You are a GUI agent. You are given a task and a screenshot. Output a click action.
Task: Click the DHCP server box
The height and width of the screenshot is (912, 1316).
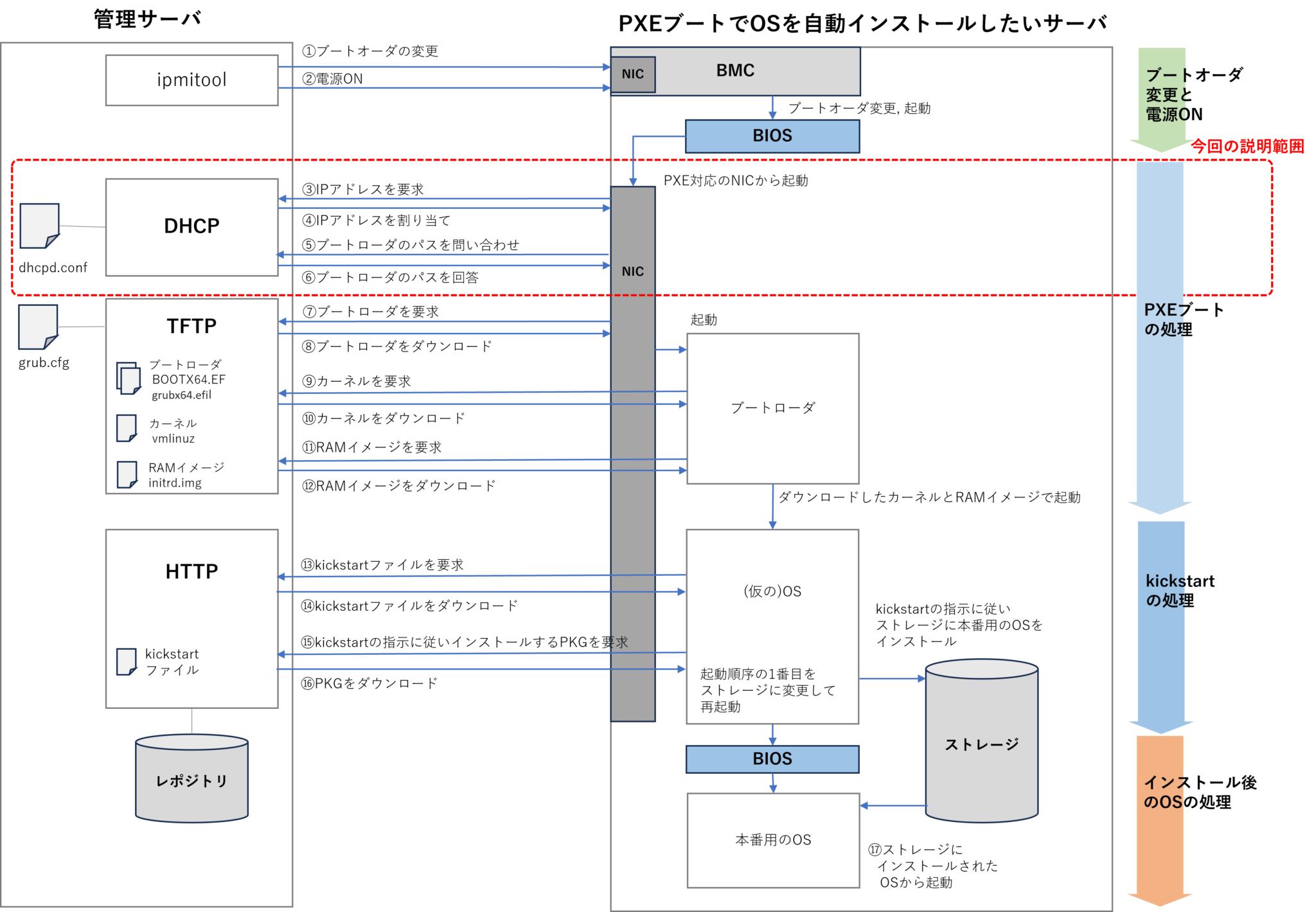191,227
